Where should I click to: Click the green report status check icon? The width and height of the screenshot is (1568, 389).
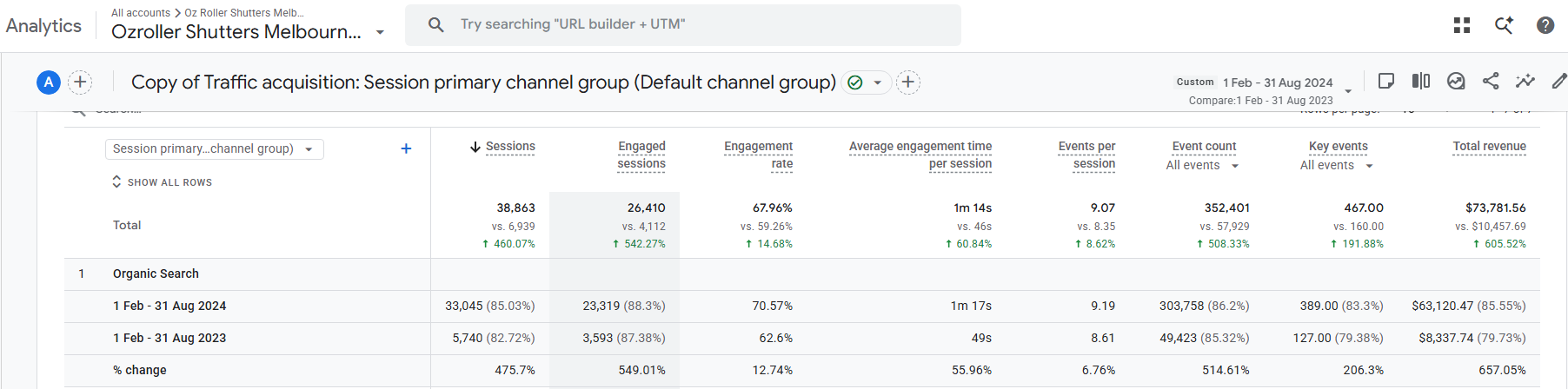point(855,82)
